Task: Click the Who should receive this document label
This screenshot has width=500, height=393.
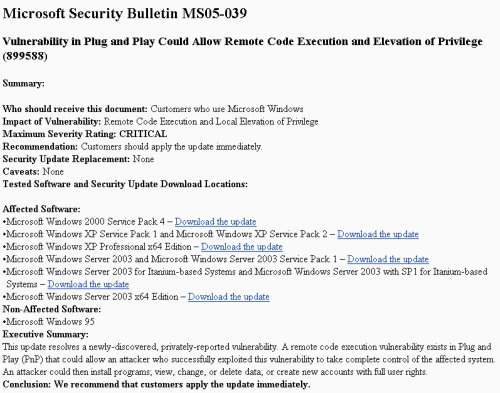Action: (x=75, y=109)
